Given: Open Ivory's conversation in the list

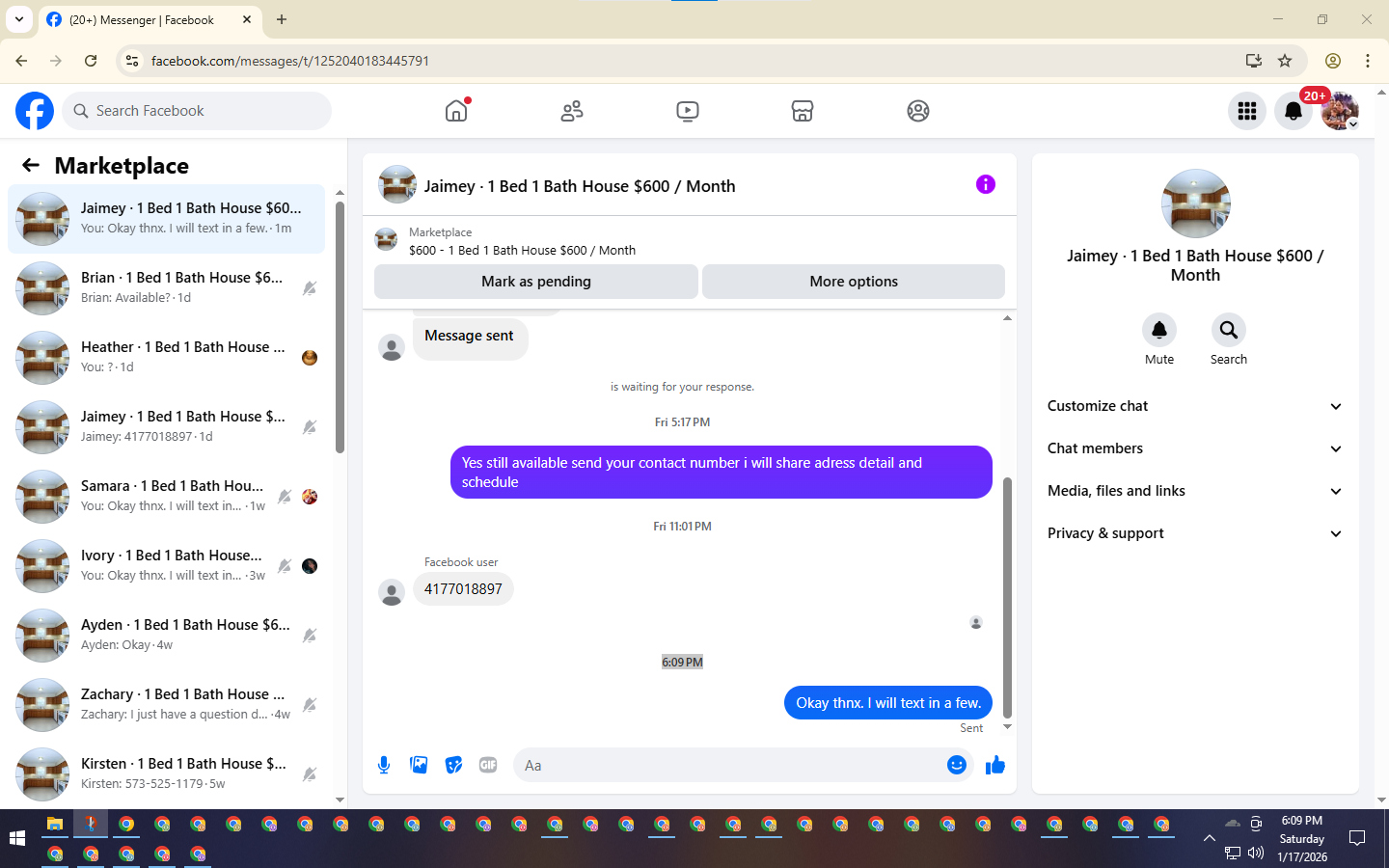Looking at the screenshot, I should (x=166, y=566).
